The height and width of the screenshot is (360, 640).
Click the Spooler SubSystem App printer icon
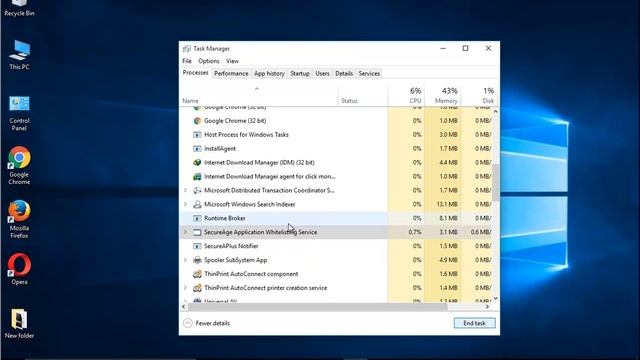coord(197,260)
